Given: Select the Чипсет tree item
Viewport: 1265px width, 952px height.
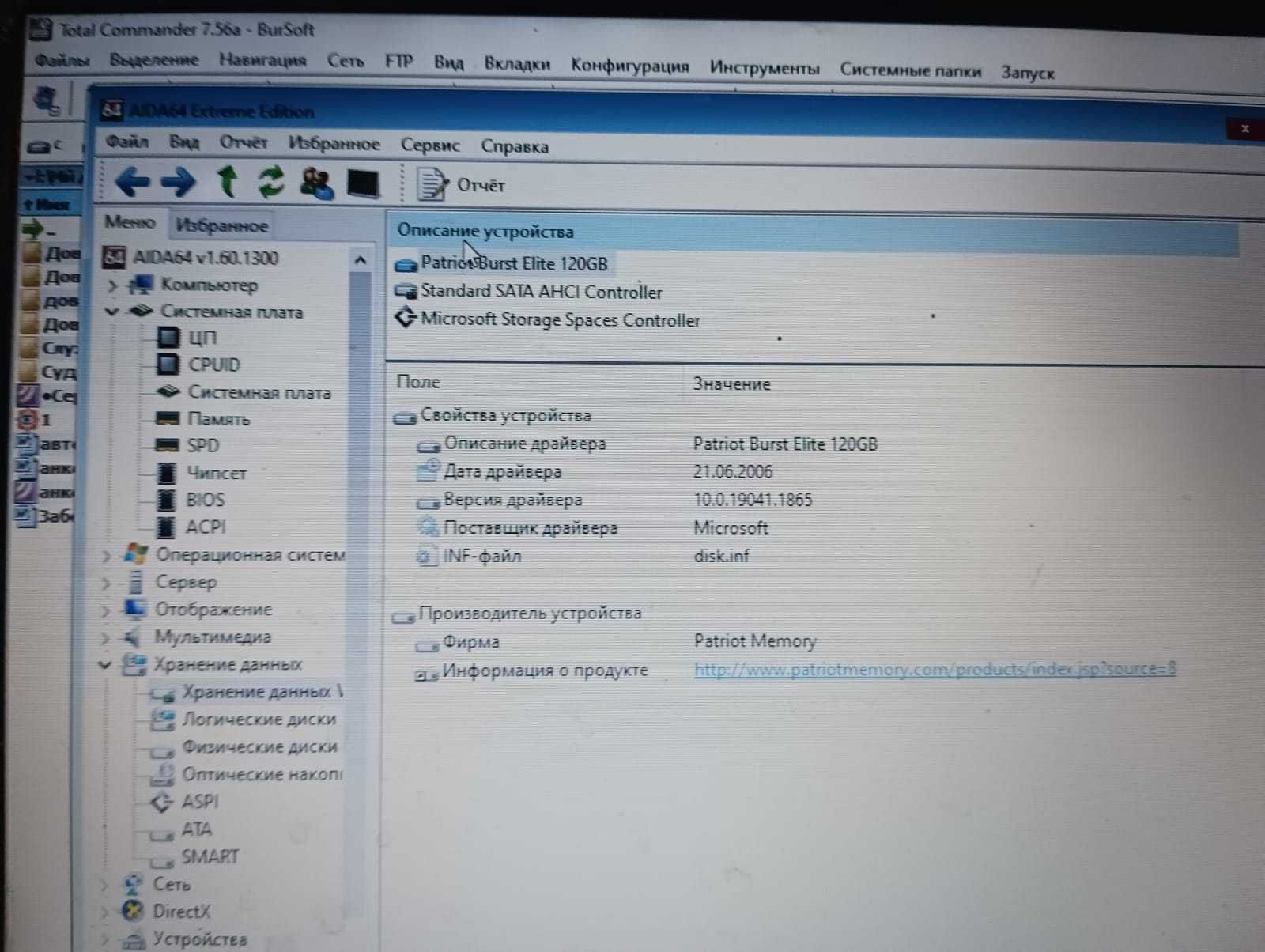Looking at the screenshot, I should point(202,473).
